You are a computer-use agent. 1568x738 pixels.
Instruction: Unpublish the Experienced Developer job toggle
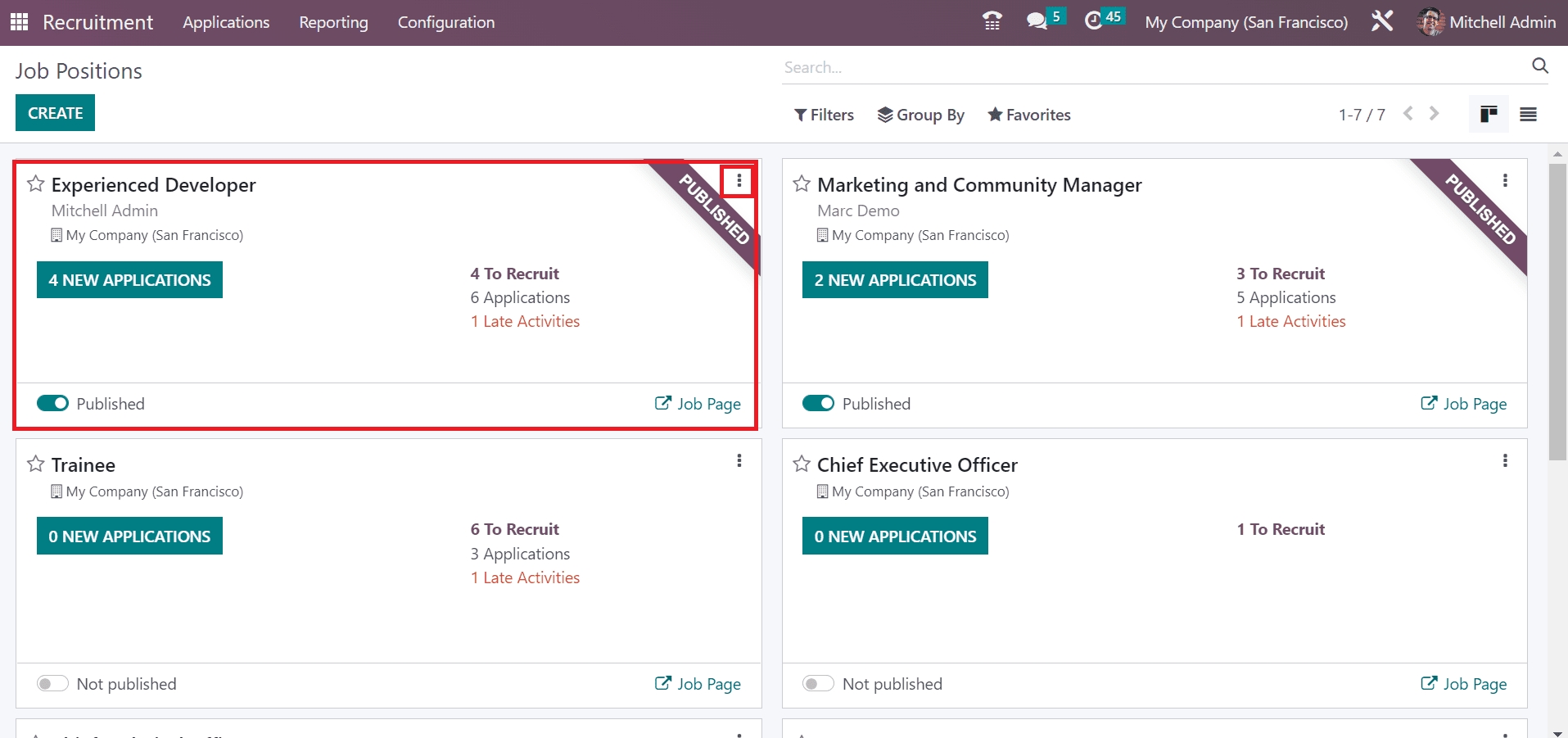(52, 404)
